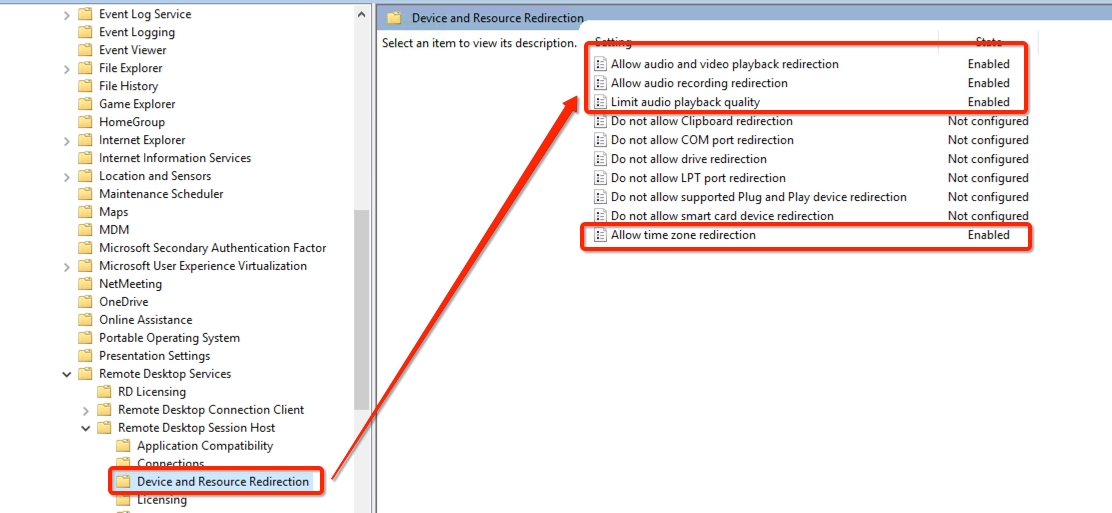Click the policy icon for Do not allow drive redirection
This screenshot has width=1112, height=513.
coord(600,159)
